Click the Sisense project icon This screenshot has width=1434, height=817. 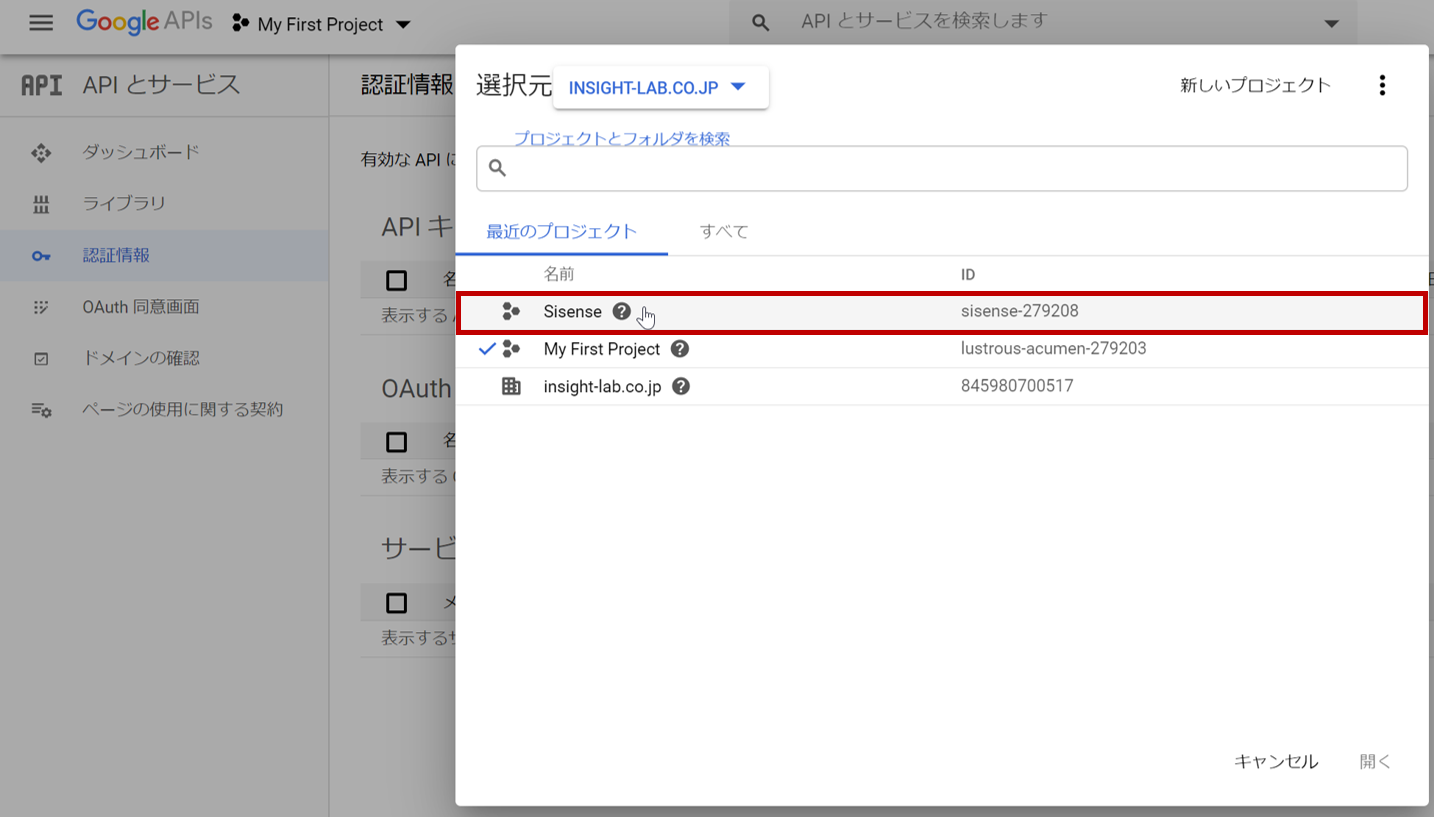click(x=511, y=312)
